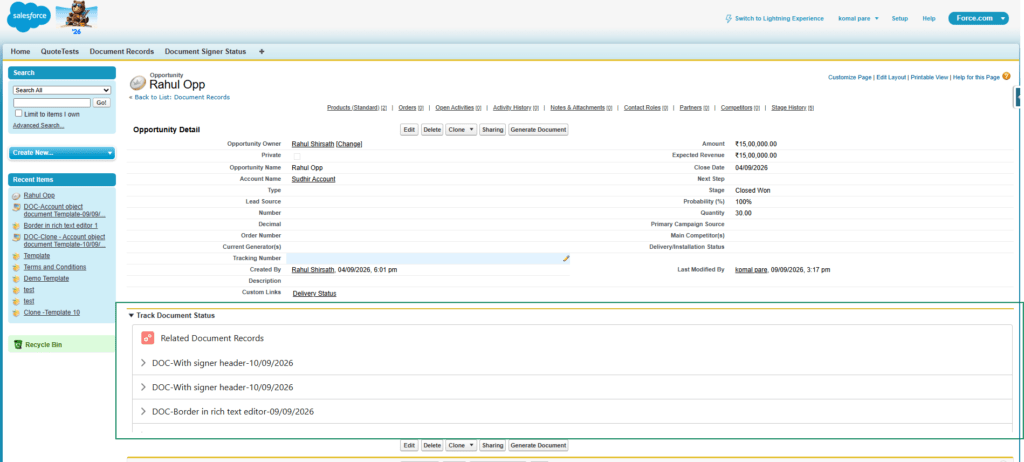
Task: Click the icon beside DOC-Clone - Account object document
Action: click(16, 237)
